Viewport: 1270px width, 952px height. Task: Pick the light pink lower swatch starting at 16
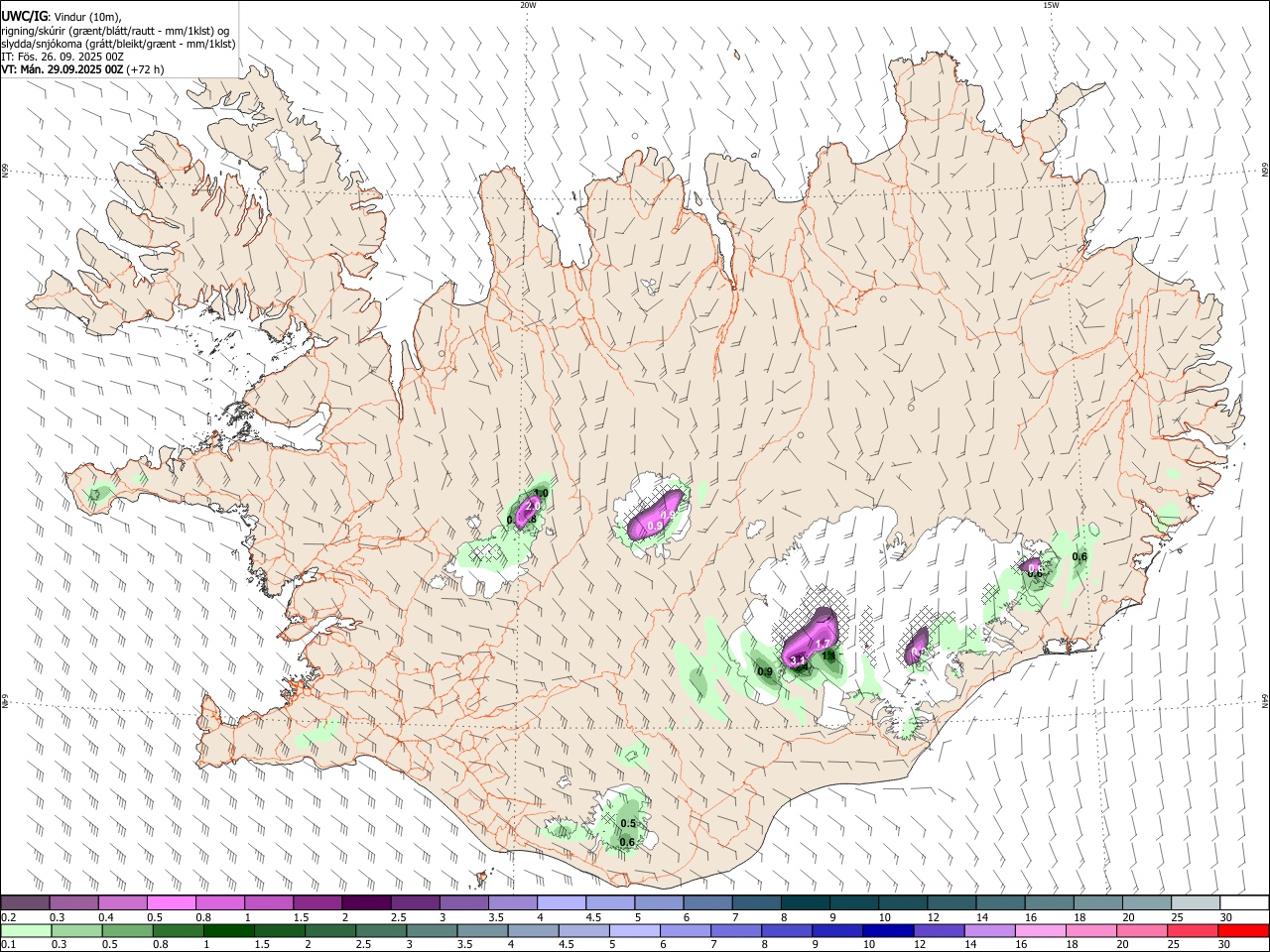tap(1040, 930)
